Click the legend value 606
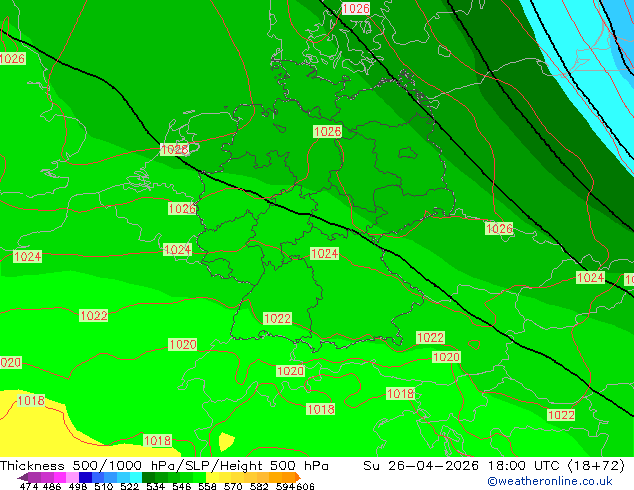This screenshot has height=490, width=634. (x=304, y=486)
